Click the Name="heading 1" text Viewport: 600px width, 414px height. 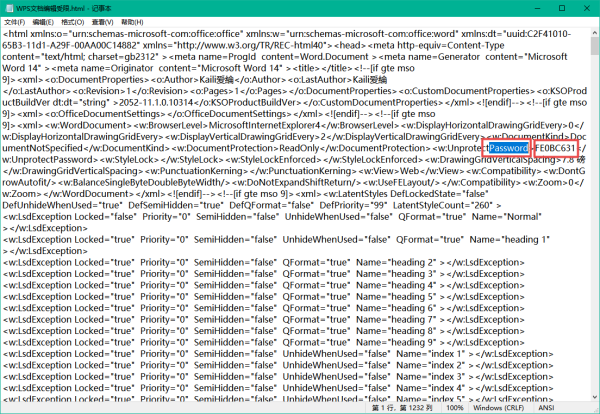click(x=509, y=240)
